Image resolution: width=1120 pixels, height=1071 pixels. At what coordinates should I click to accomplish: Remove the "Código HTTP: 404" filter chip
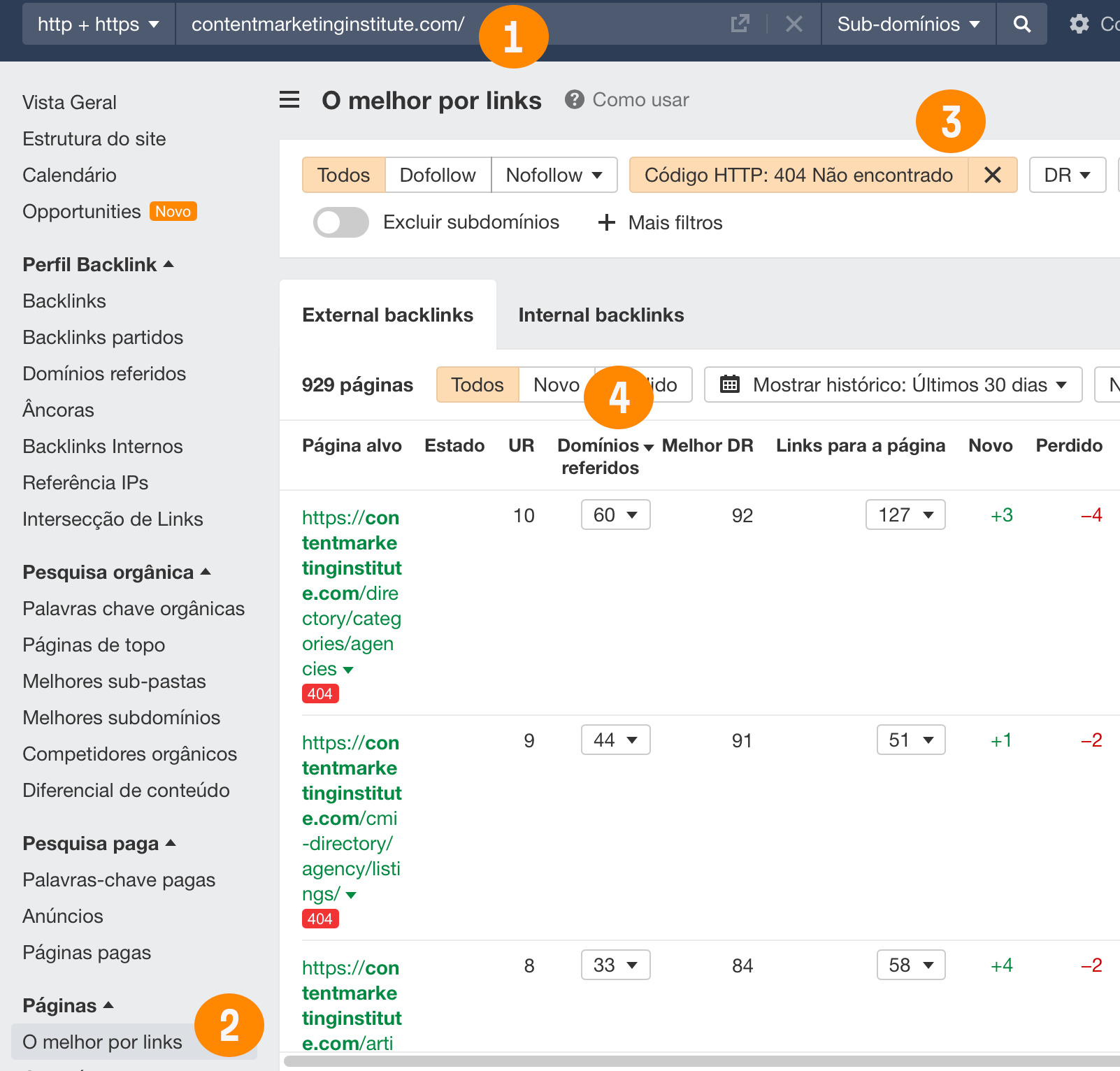click(992, 175)
